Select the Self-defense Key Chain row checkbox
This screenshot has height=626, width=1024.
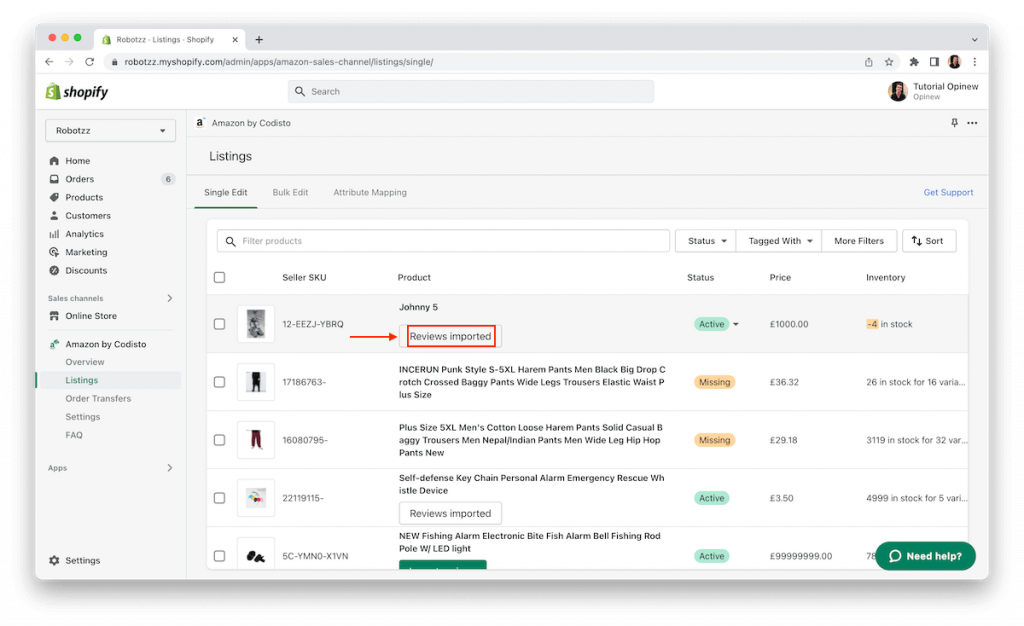click(219, 498)
